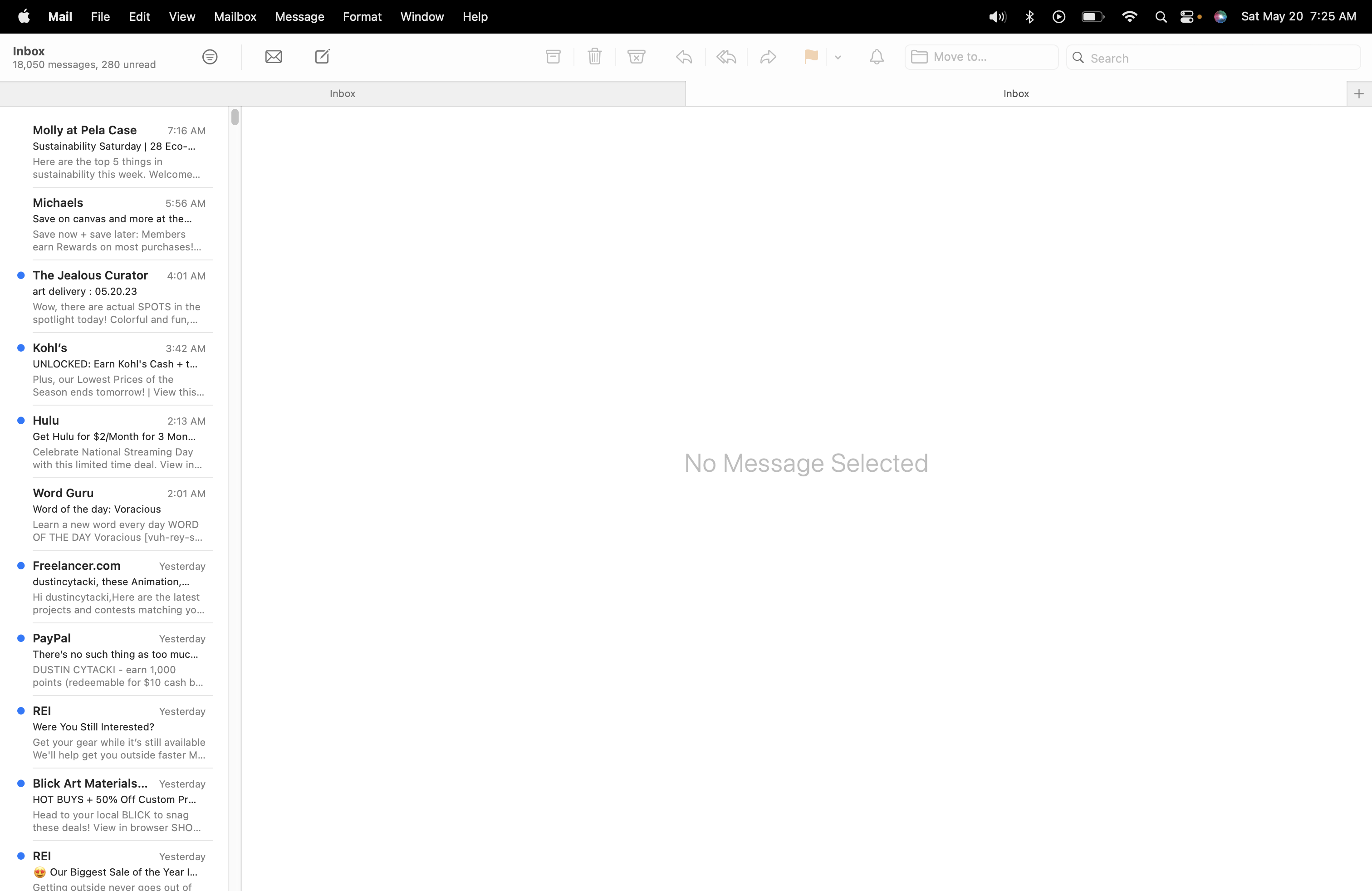1372x891 pixels.
Task: Click the message list scrollbar thumb
Action: pos(235,117)
